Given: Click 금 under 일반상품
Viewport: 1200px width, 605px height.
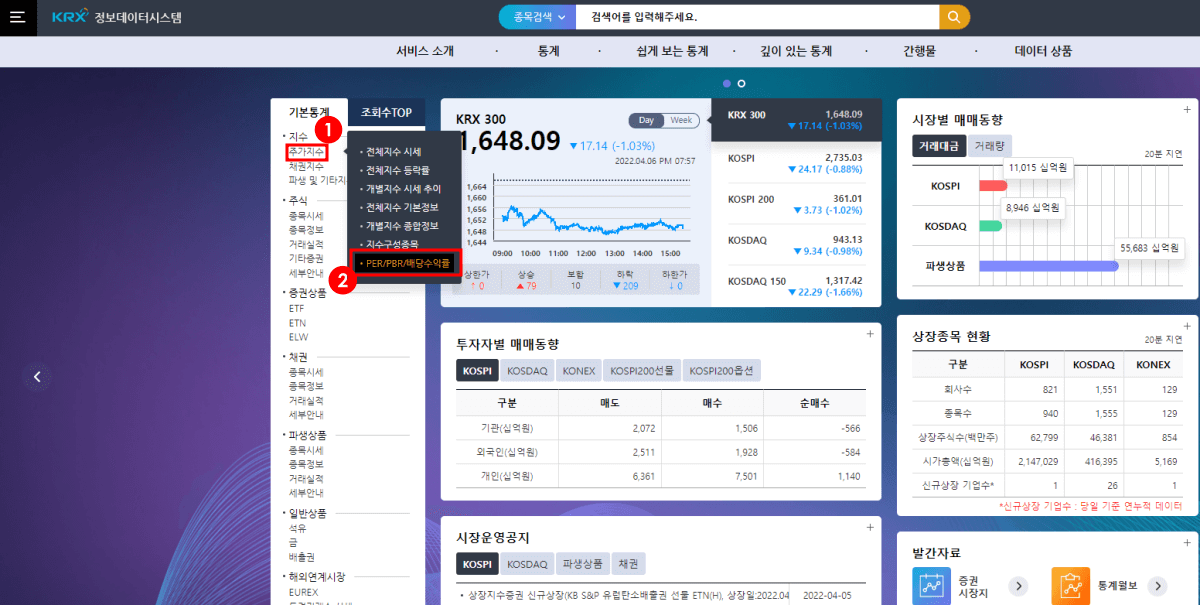Looking at the screenshot, I should pyautogui.click(x=293, y=542).
